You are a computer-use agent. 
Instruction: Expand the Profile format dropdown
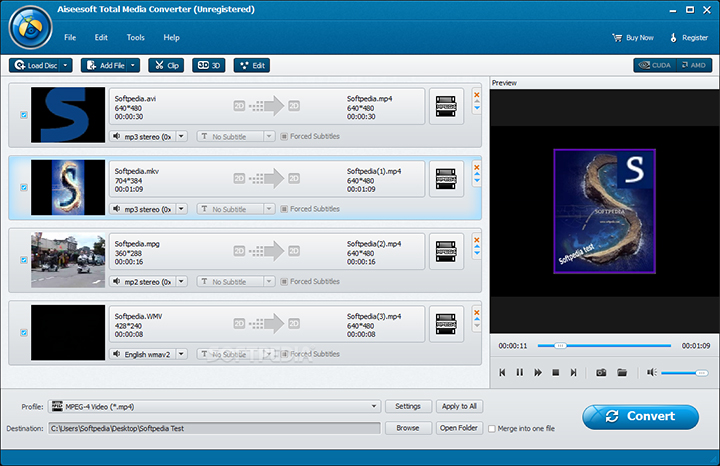(x=374, y=406)
